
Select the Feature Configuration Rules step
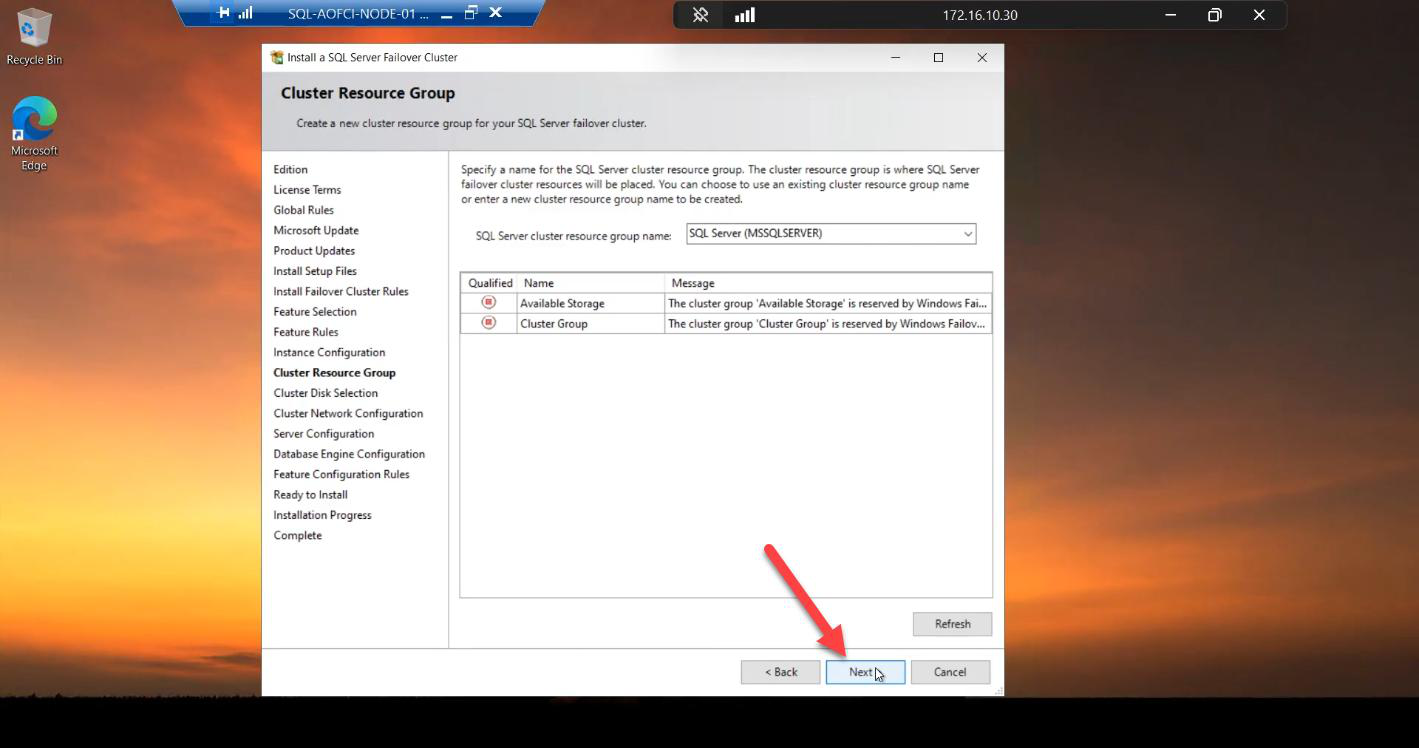[x=341, y=475]
